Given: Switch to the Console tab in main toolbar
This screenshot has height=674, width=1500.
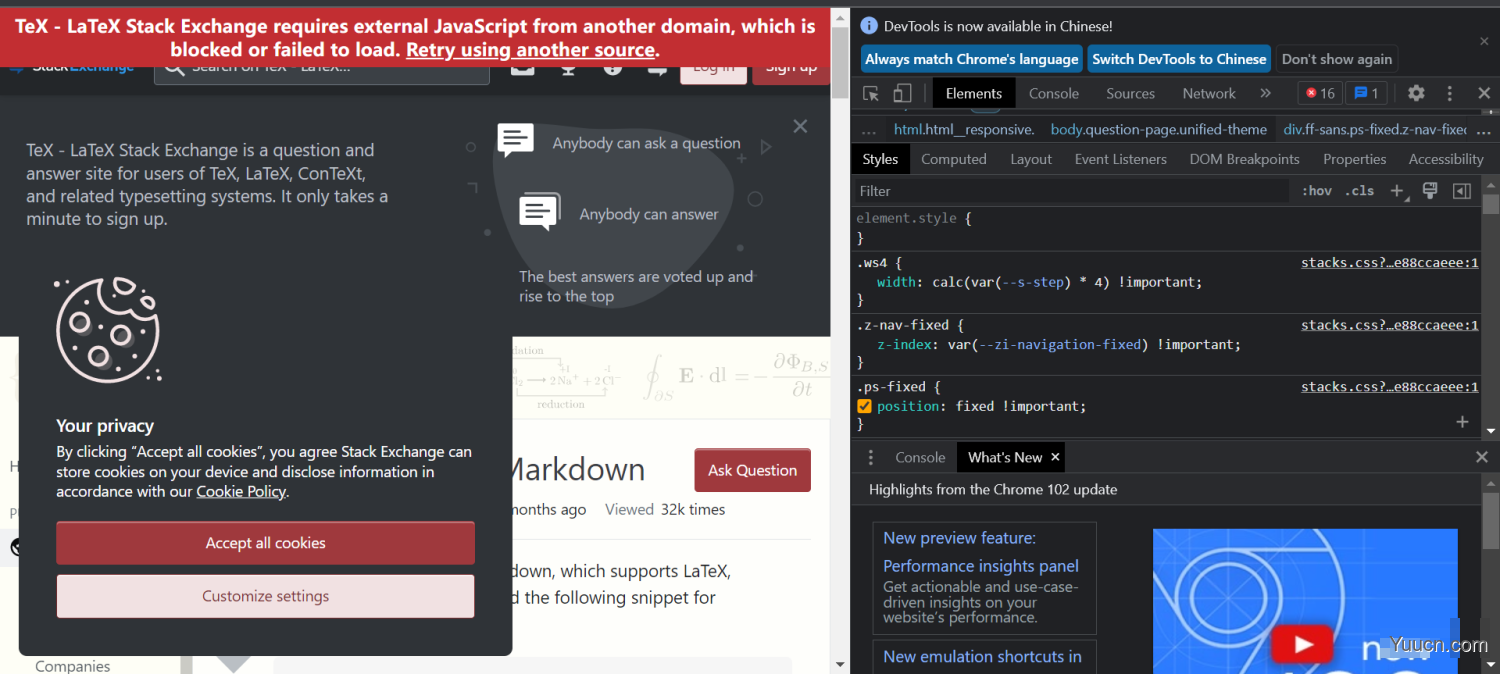Looking at the screenshot, I should [1054, 93].
